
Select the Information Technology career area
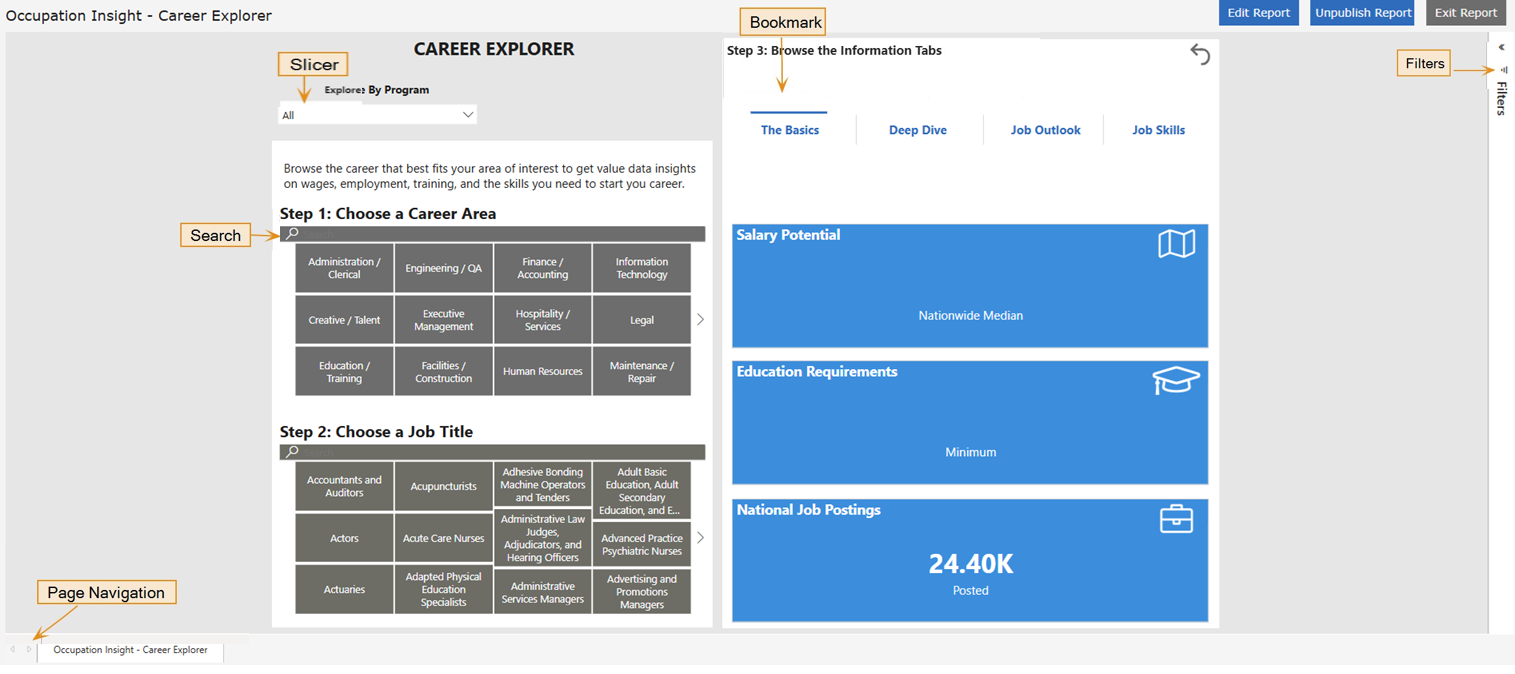pos(641,268)
